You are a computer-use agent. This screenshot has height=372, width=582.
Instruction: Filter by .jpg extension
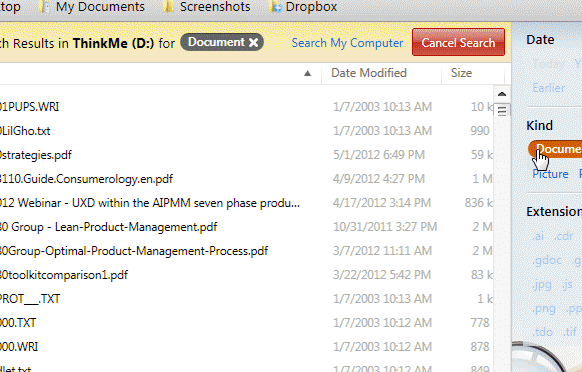(x=542, y=285)
